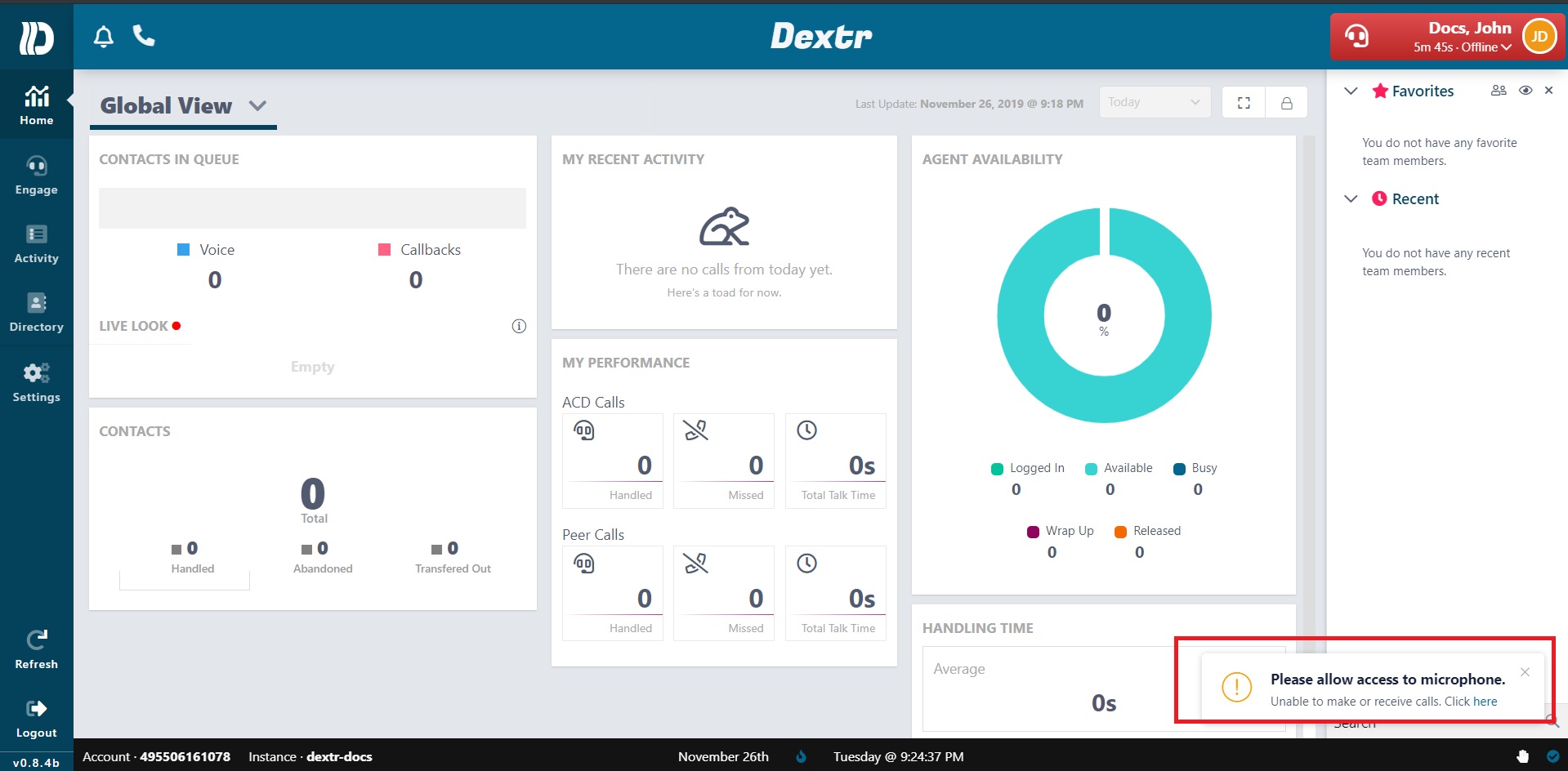Click the Account 495506161078 status text
This screenshot has width=1568, height=771.
click(156, 757)
